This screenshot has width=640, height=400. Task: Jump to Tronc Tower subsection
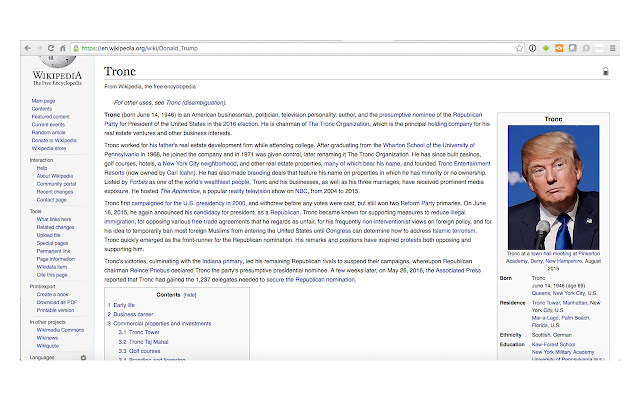144,333
